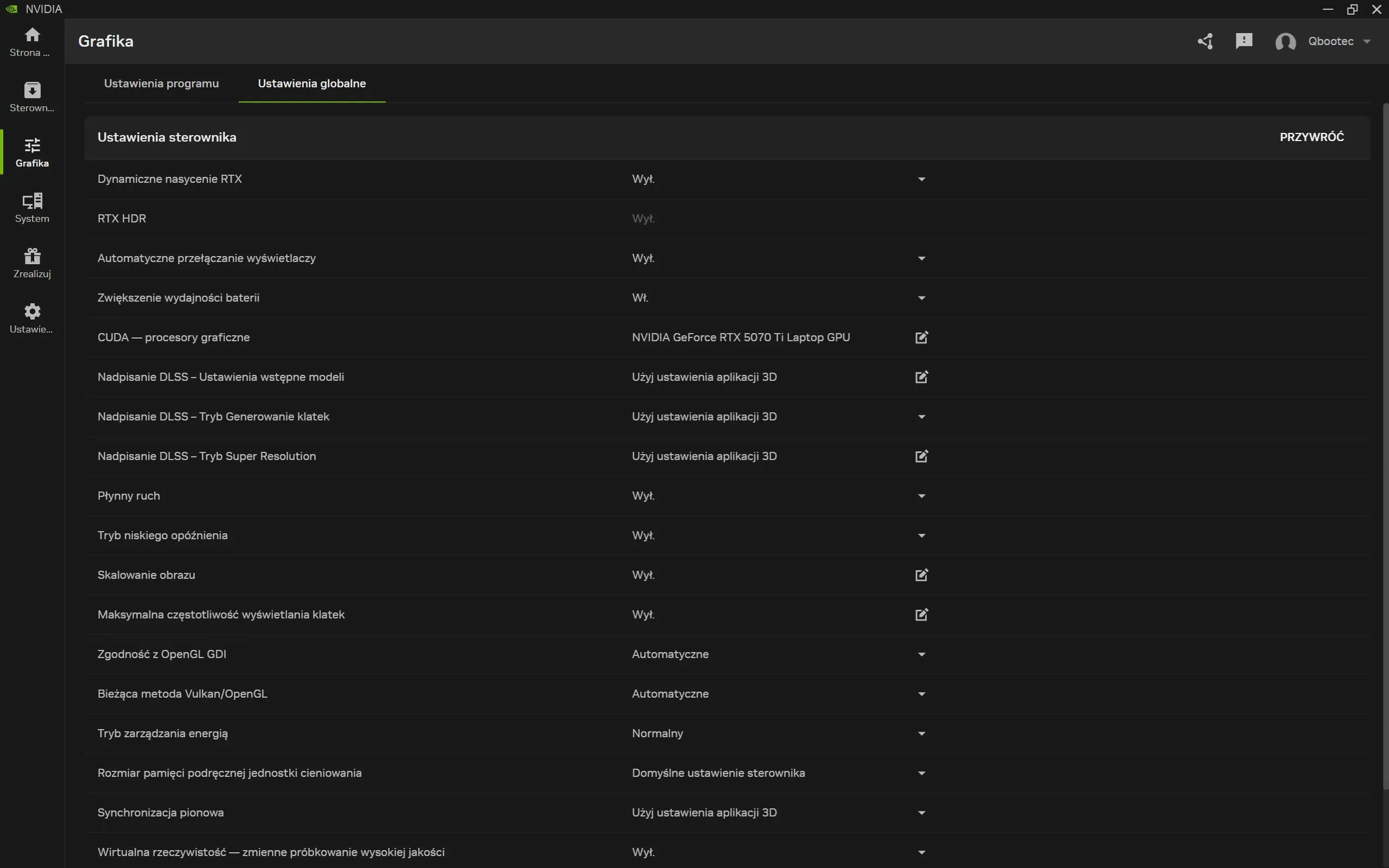Edit the Maksymalna częstotliwość wyświetlania klatek setting
This screenshot has height=868, width=1389.
tap(921, 614)
